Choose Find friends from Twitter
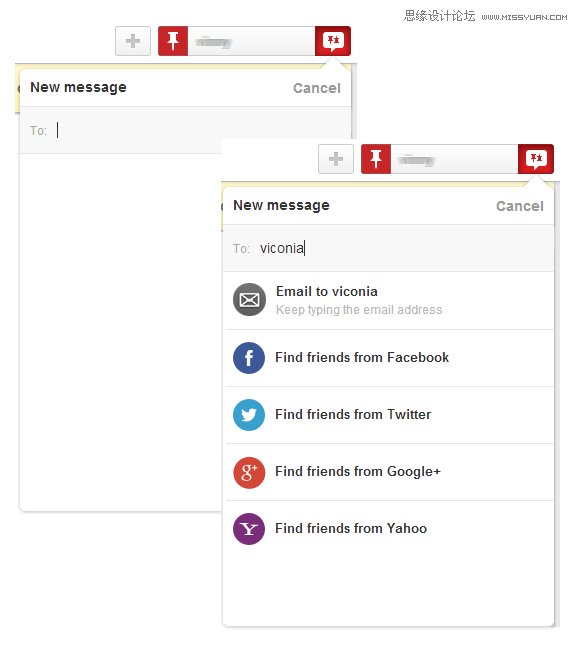 [x=388, y=415]
